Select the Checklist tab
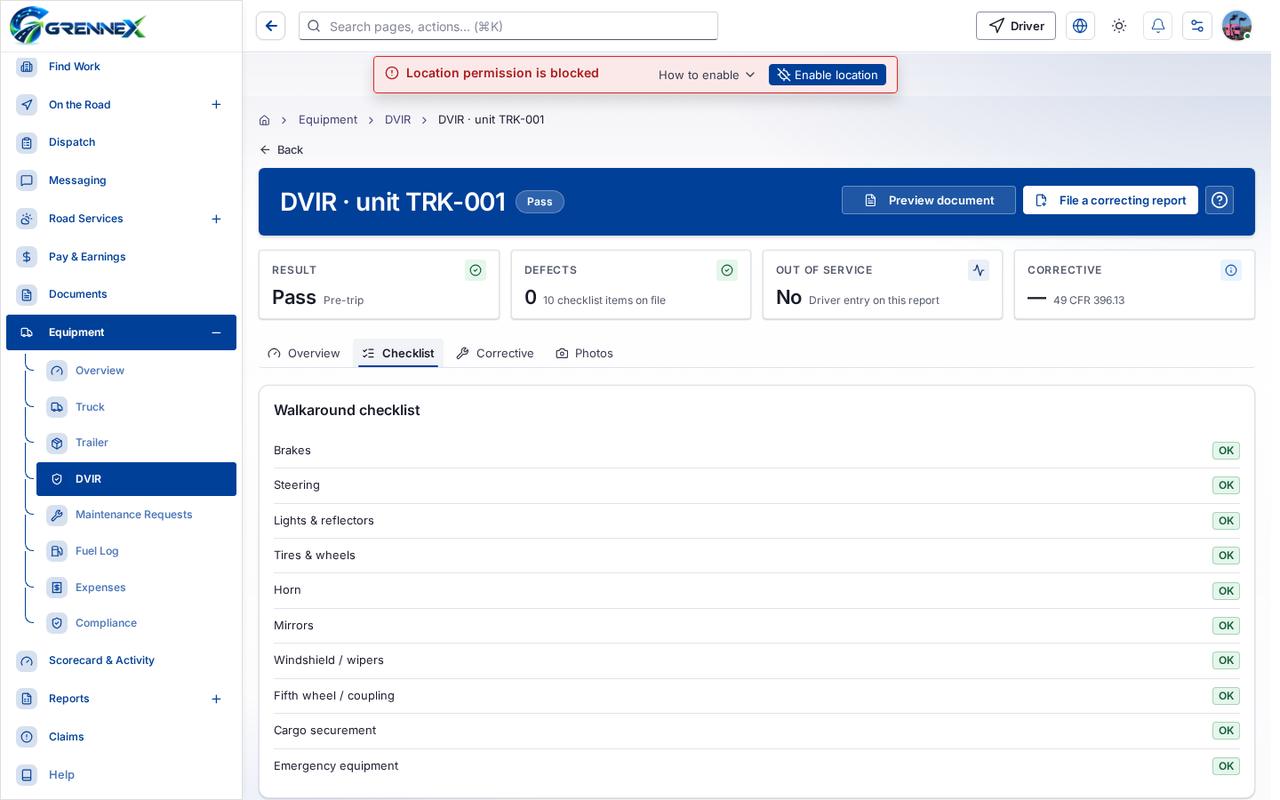1280x800 pixels. (398, 353)
